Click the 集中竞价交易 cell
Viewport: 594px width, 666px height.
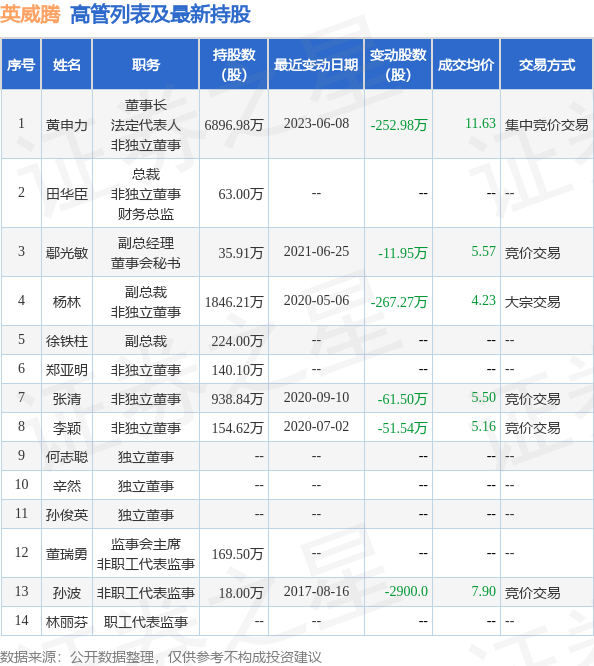click(546, 125)
